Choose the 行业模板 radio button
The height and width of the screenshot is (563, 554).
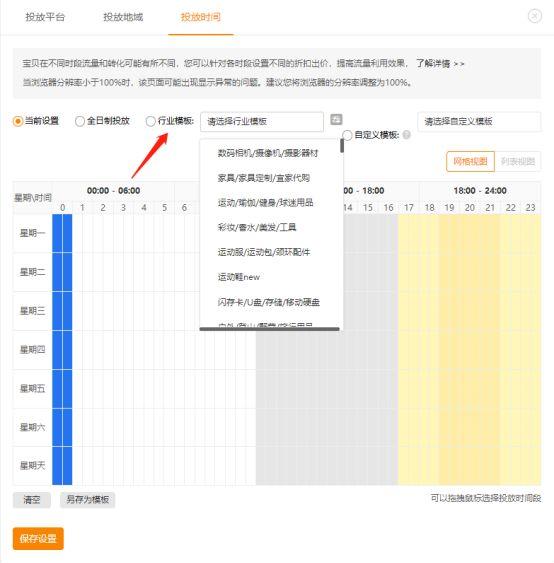150,121
